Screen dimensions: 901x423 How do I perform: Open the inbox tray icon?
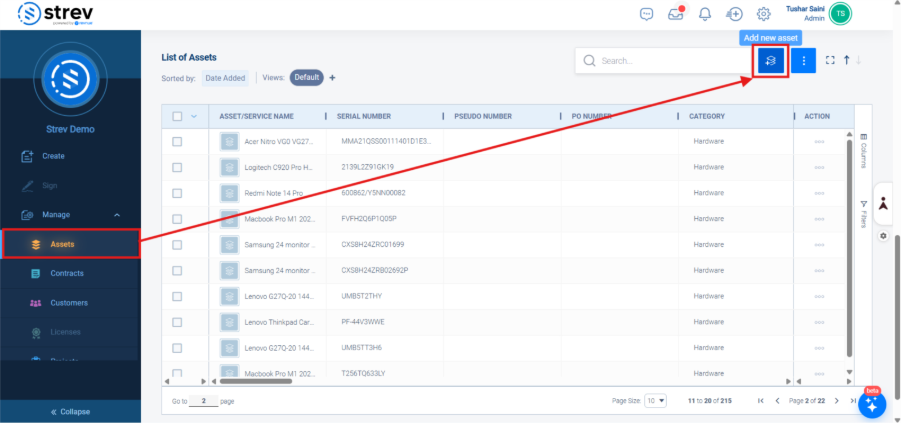[x=677, y=14]
